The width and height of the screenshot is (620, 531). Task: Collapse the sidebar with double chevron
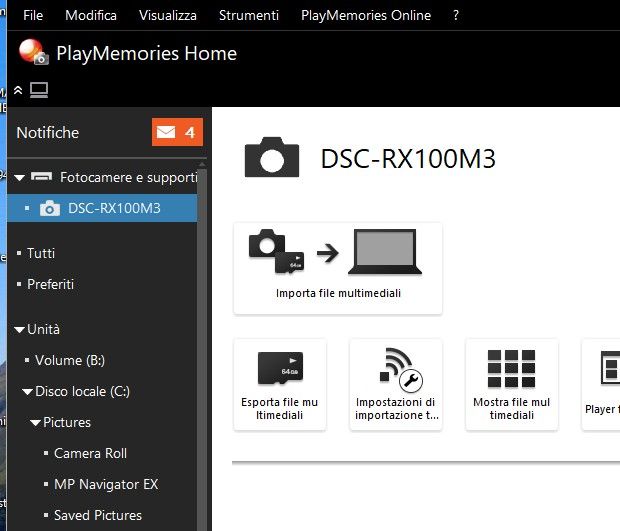(17, 91)
